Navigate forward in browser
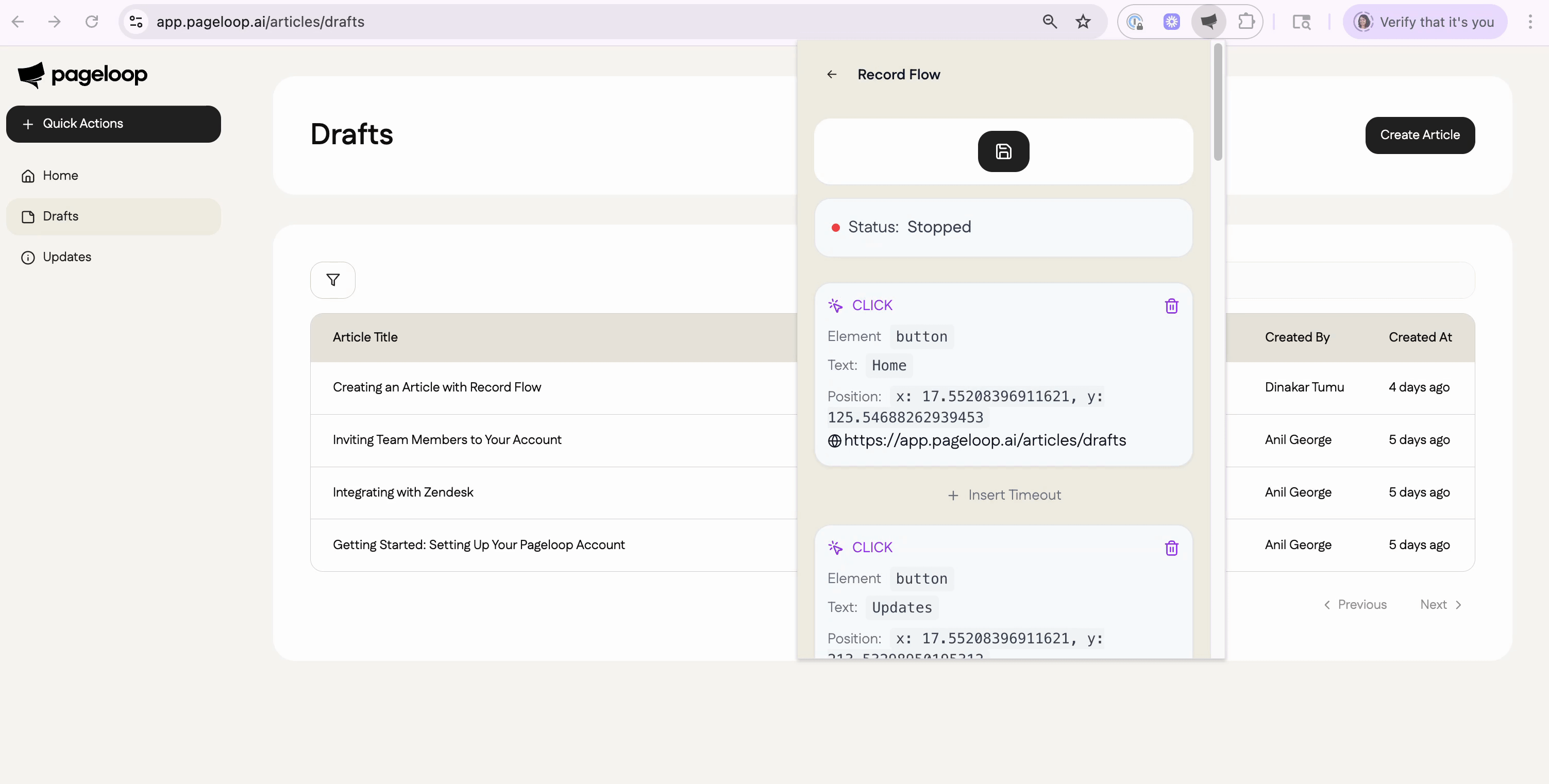The width and height of the screenshot is (1549, 784). tap(55, 22)
